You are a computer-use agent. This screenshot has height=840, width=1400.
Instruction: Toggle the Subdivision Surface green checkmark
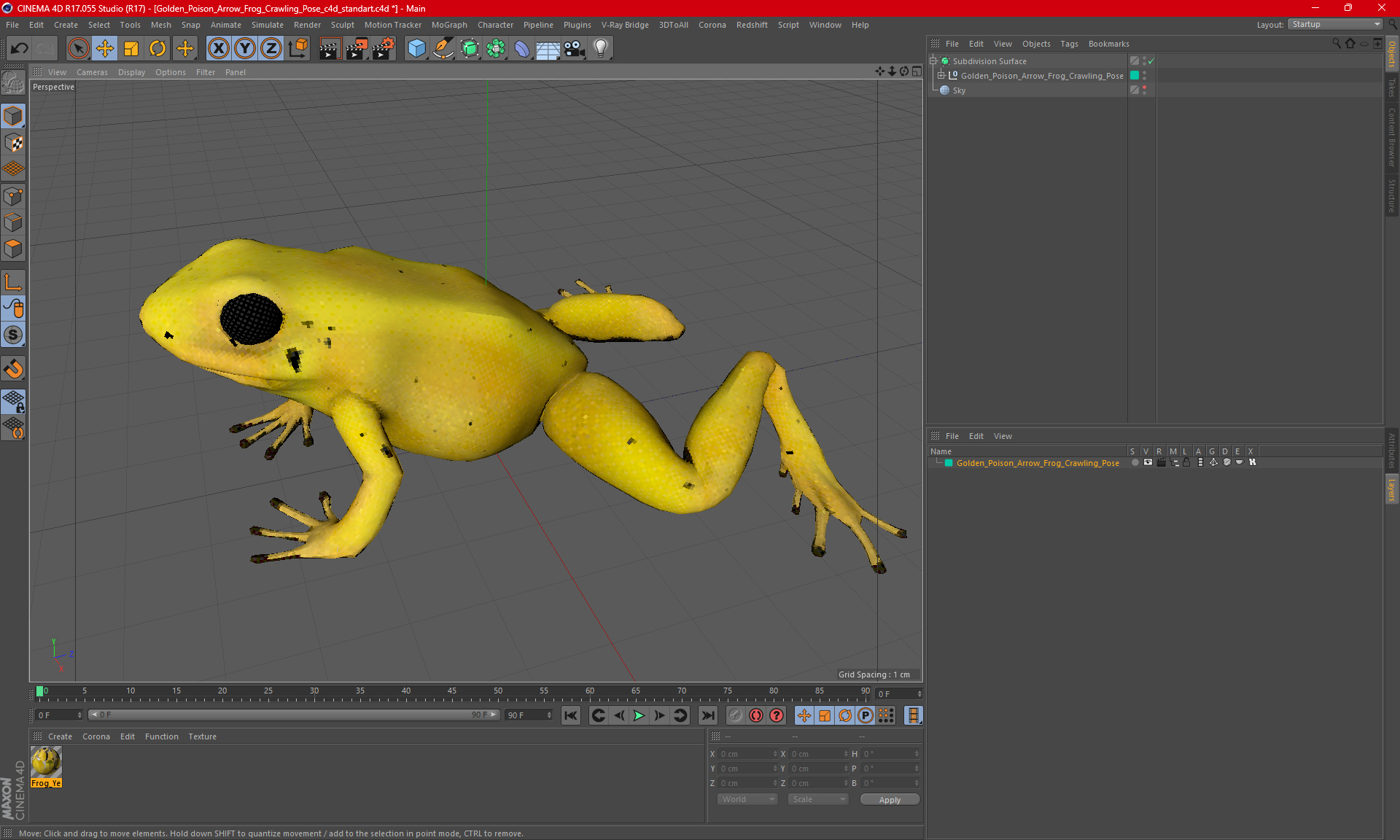1151,61
